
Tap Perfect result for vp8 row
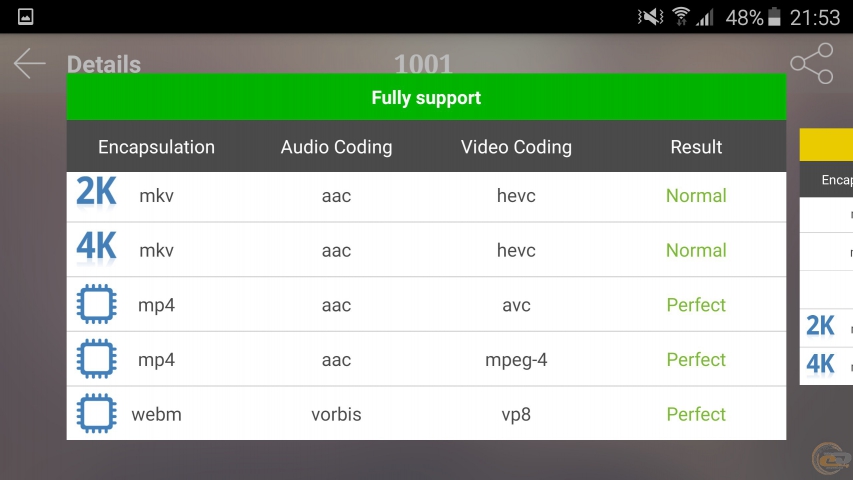[696, 414]
